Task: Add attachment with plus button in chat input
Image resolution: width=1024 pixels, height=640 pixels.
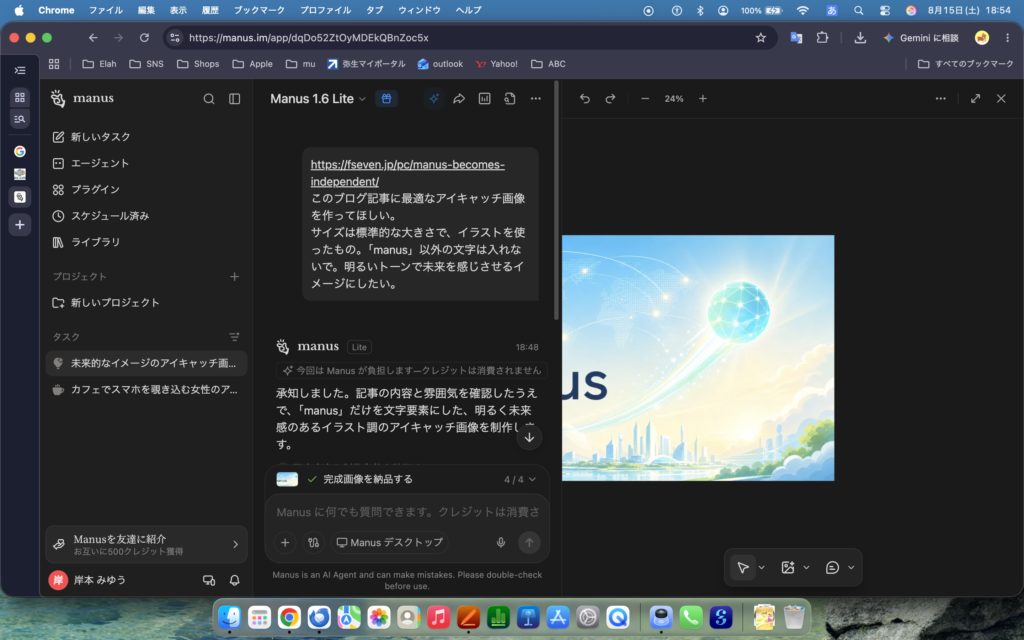Action: (x=285, y=542)
